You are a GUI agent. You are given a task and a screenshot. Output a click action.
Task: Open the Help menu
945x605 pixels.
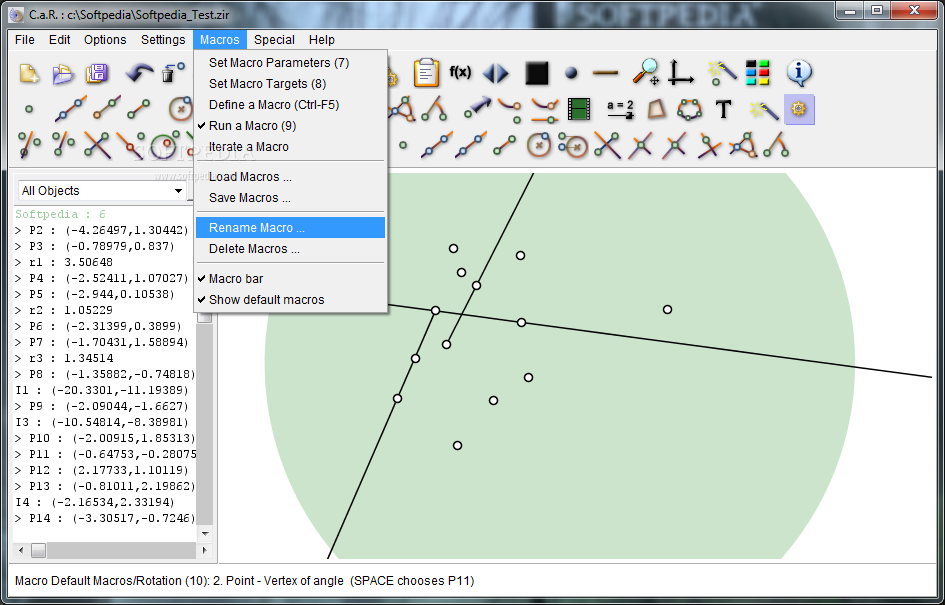(x=322, y=40)
